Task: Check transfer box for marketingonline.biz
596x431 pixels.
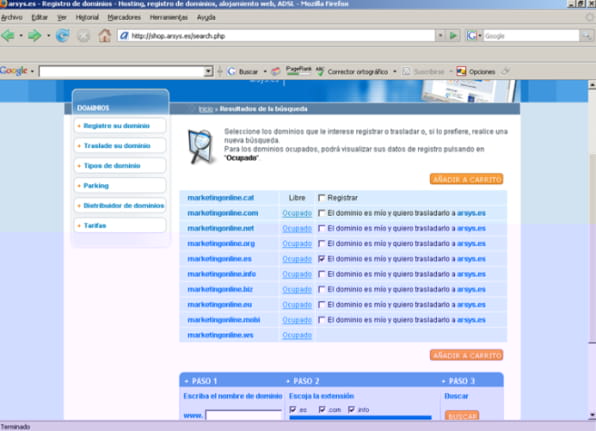Action: click(x=322, y=289)
